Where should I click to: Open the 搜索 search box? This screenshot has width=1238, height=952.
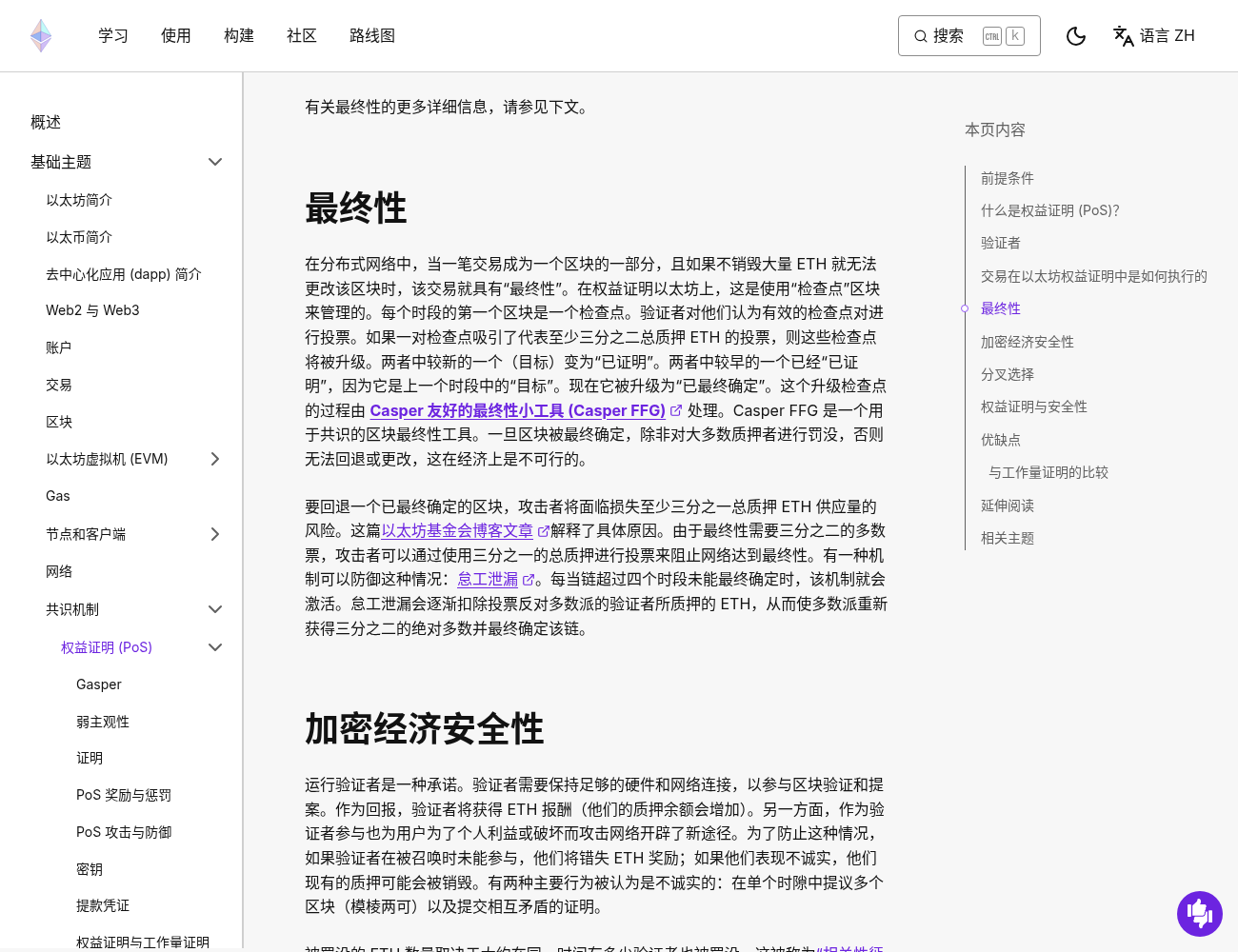(x=969, y=36)
